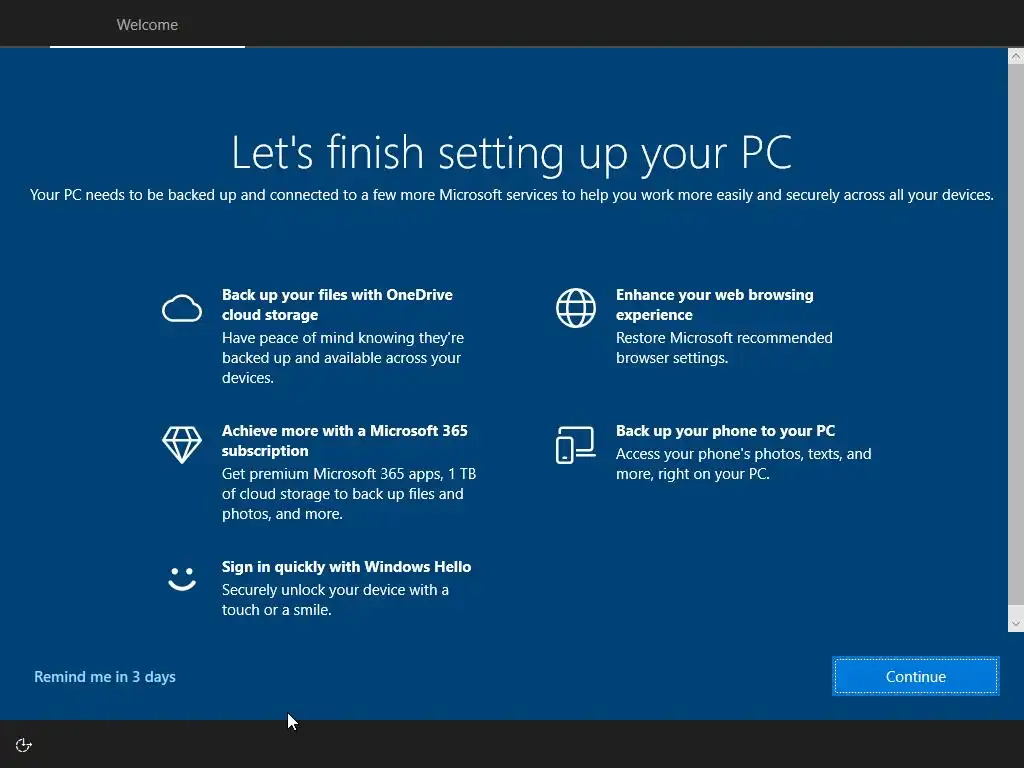
Task: Click the Microsoft 365 diamond icon
Action: pos(182,445)
